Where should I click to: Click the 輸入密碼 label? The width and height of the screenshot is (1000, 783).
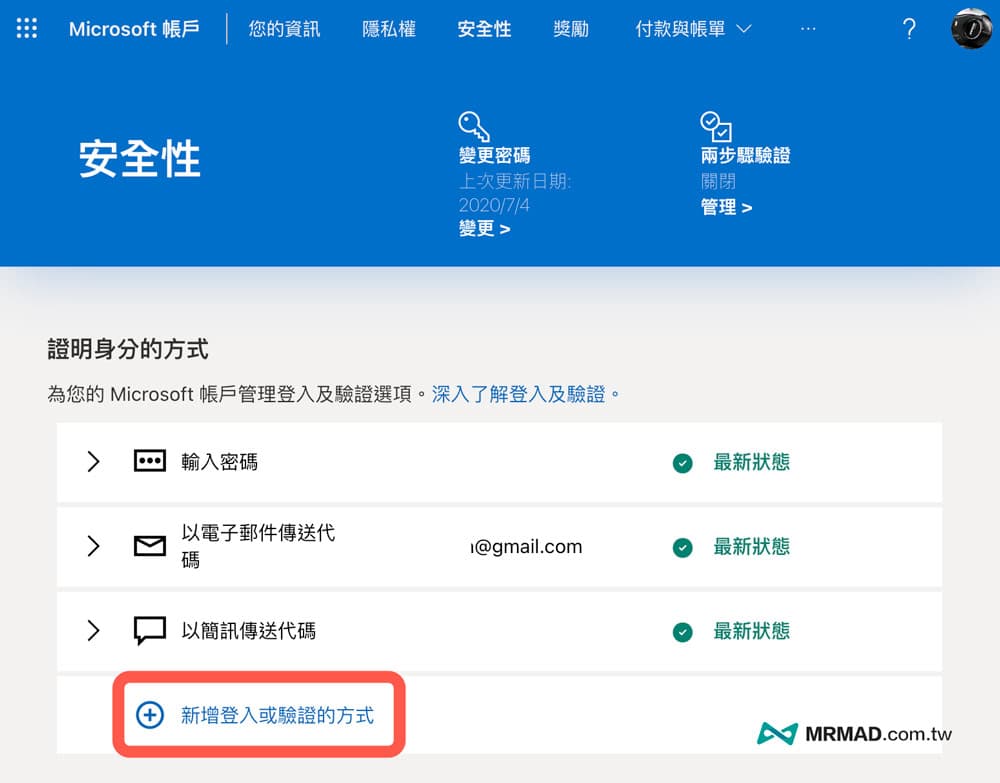coord(219,461)
